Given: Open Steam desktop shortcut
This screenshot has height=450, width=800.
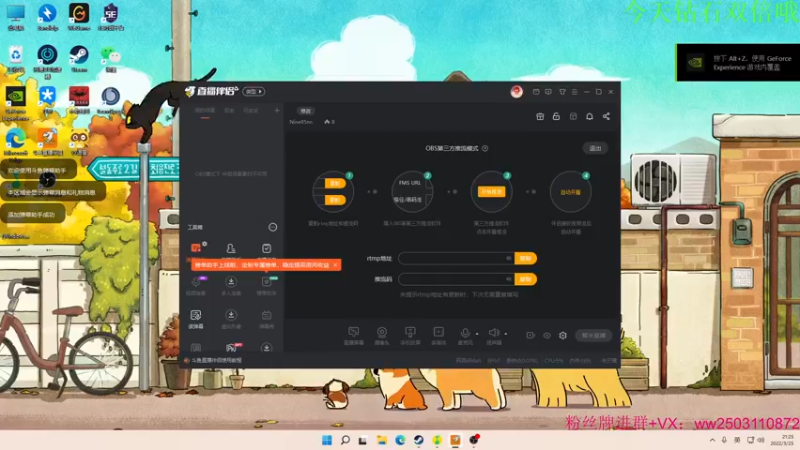Looking at the screenshot, I should click(79, 57).
